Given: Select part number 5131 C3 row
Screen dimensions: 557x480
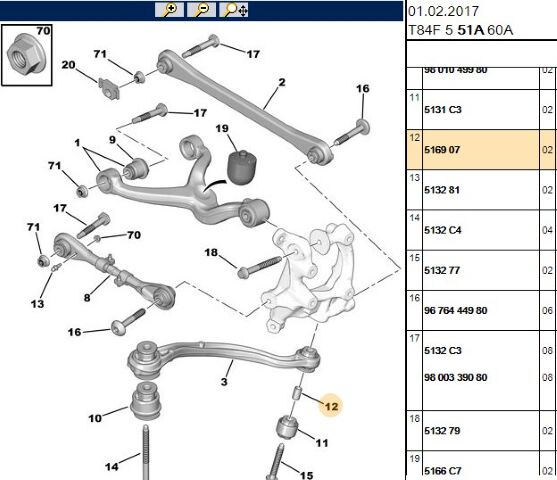Looking at the screenshot, I should (481, 109).
